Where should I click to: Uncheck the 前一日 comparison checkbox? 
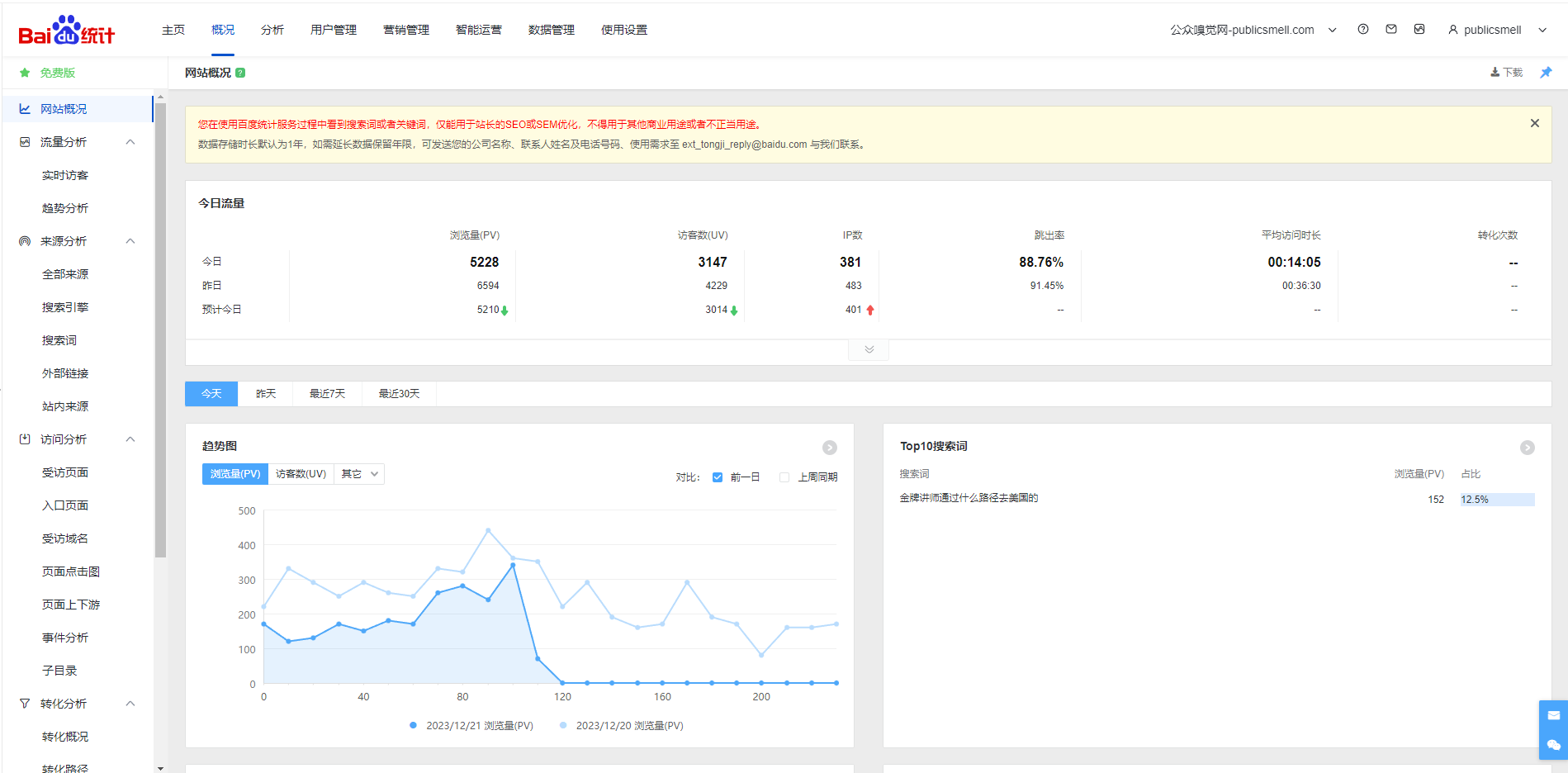(718, 477)
